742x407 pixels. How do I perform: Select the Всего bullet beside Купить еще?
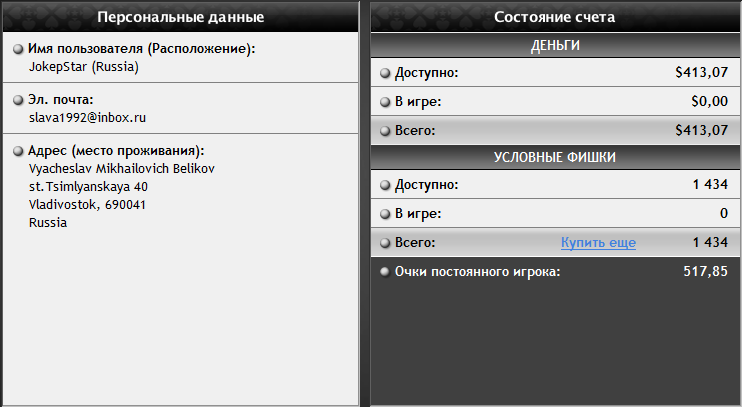tap(385, 243)
